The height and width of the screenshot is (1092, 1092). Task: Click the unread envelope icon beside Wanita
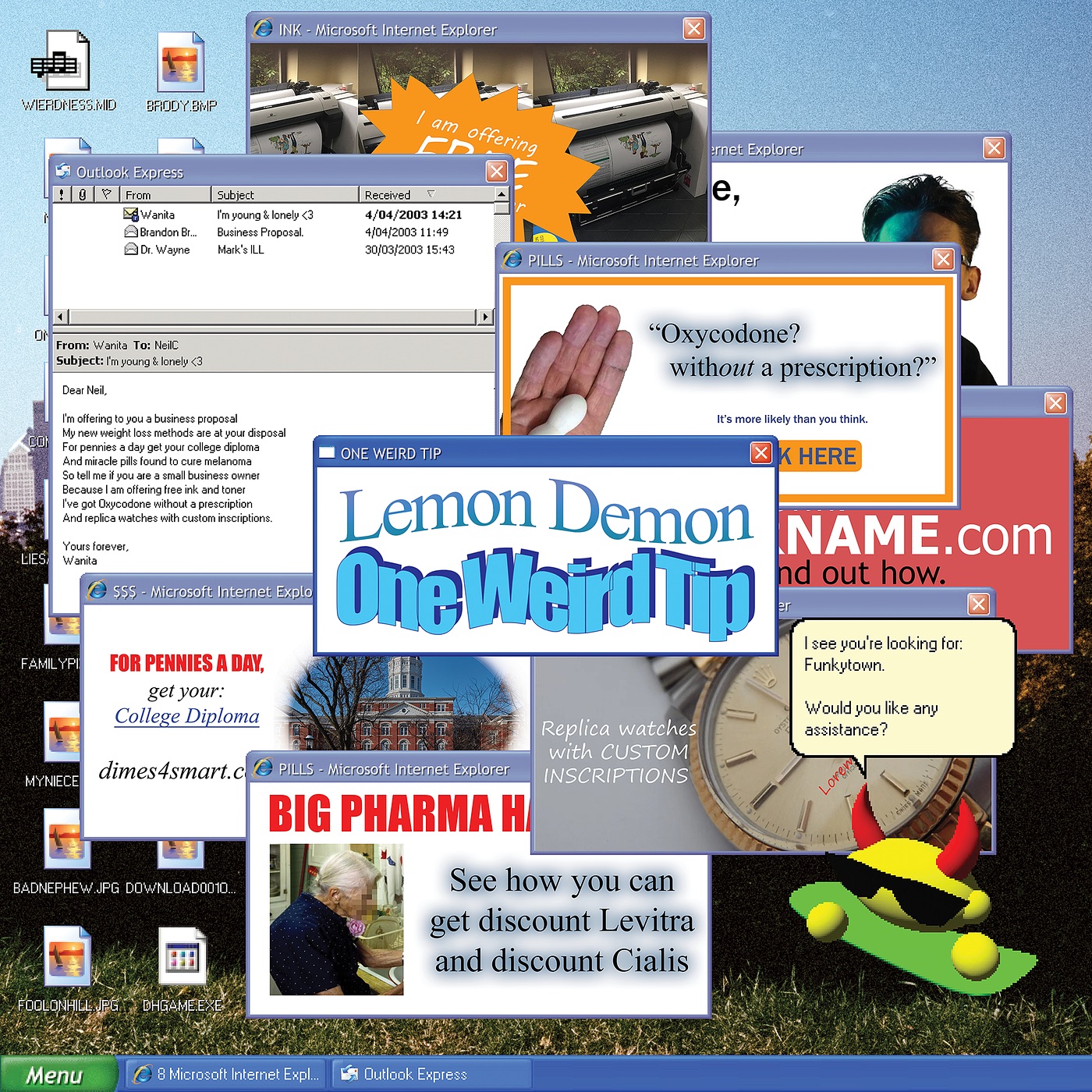tap(130, 214)
